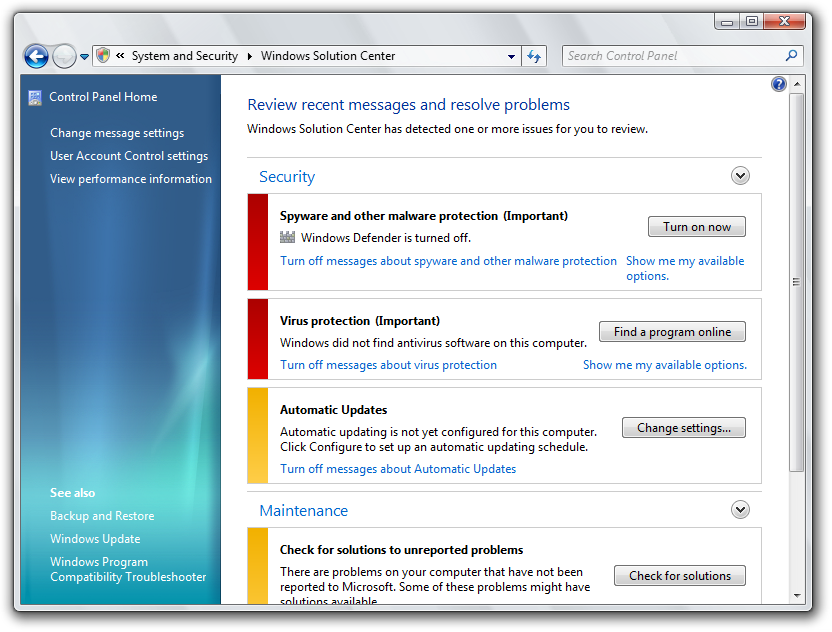Click the scrollbar down arrow
The height and width of the screenshot is (632, 832).
point(797,596)
